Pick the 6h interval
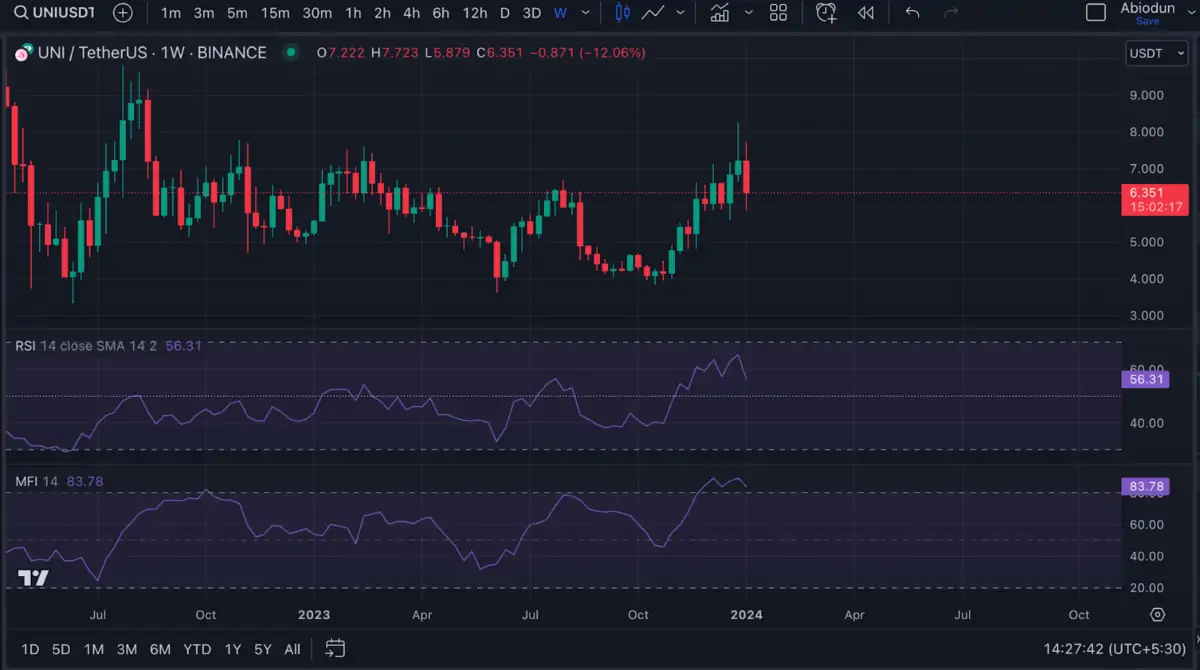1200x670 pixels. (x=441, y=13)
